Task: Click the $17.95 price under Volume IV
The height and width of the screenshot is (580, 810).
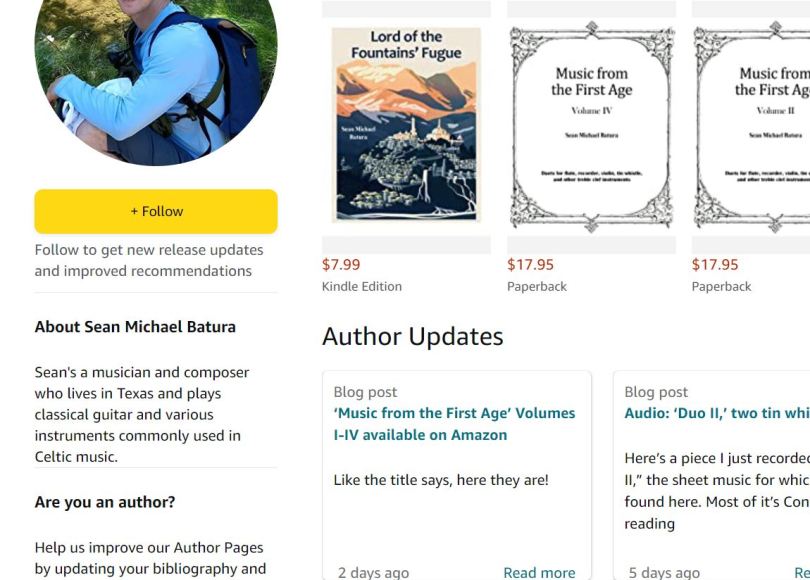Action: (530, 265)
